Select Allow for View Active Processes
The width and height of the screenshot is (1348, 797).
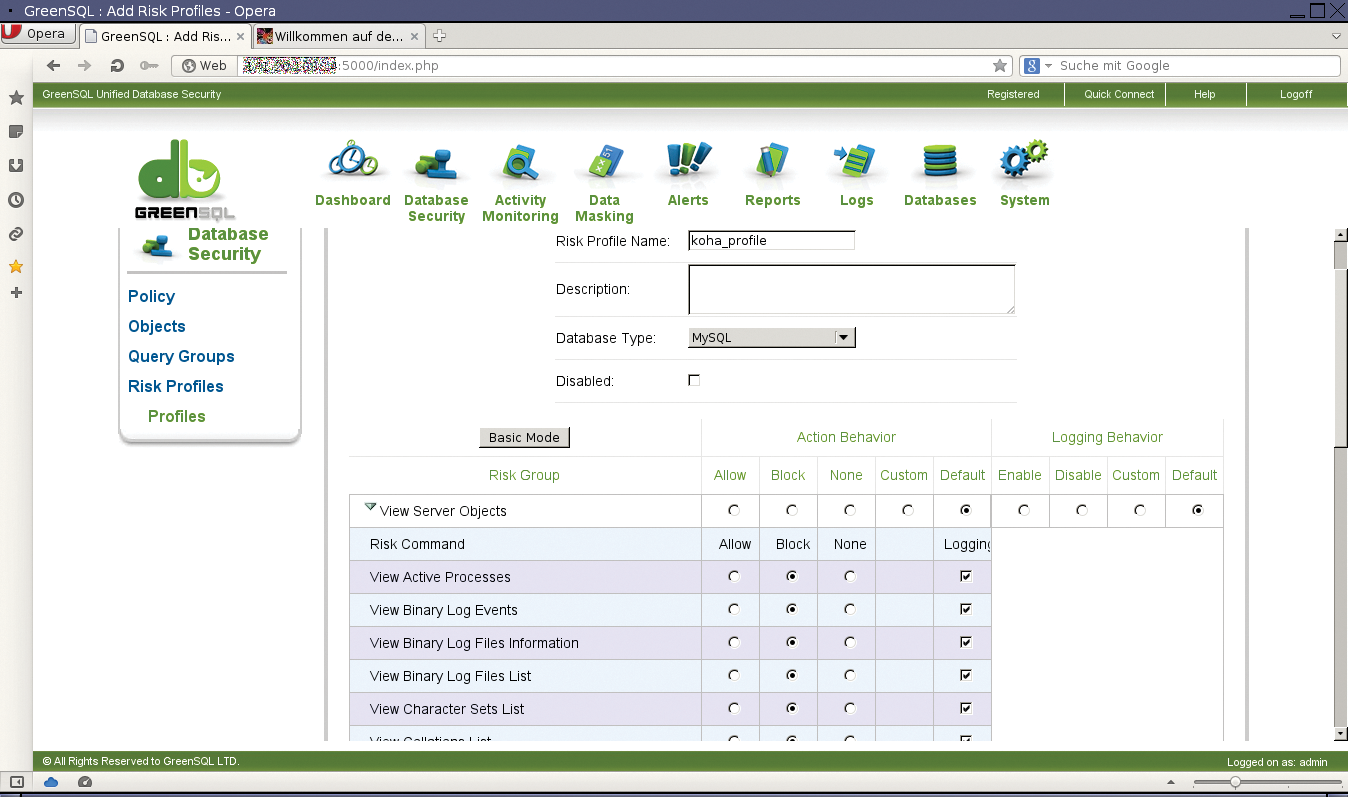(x=734, y=577)
